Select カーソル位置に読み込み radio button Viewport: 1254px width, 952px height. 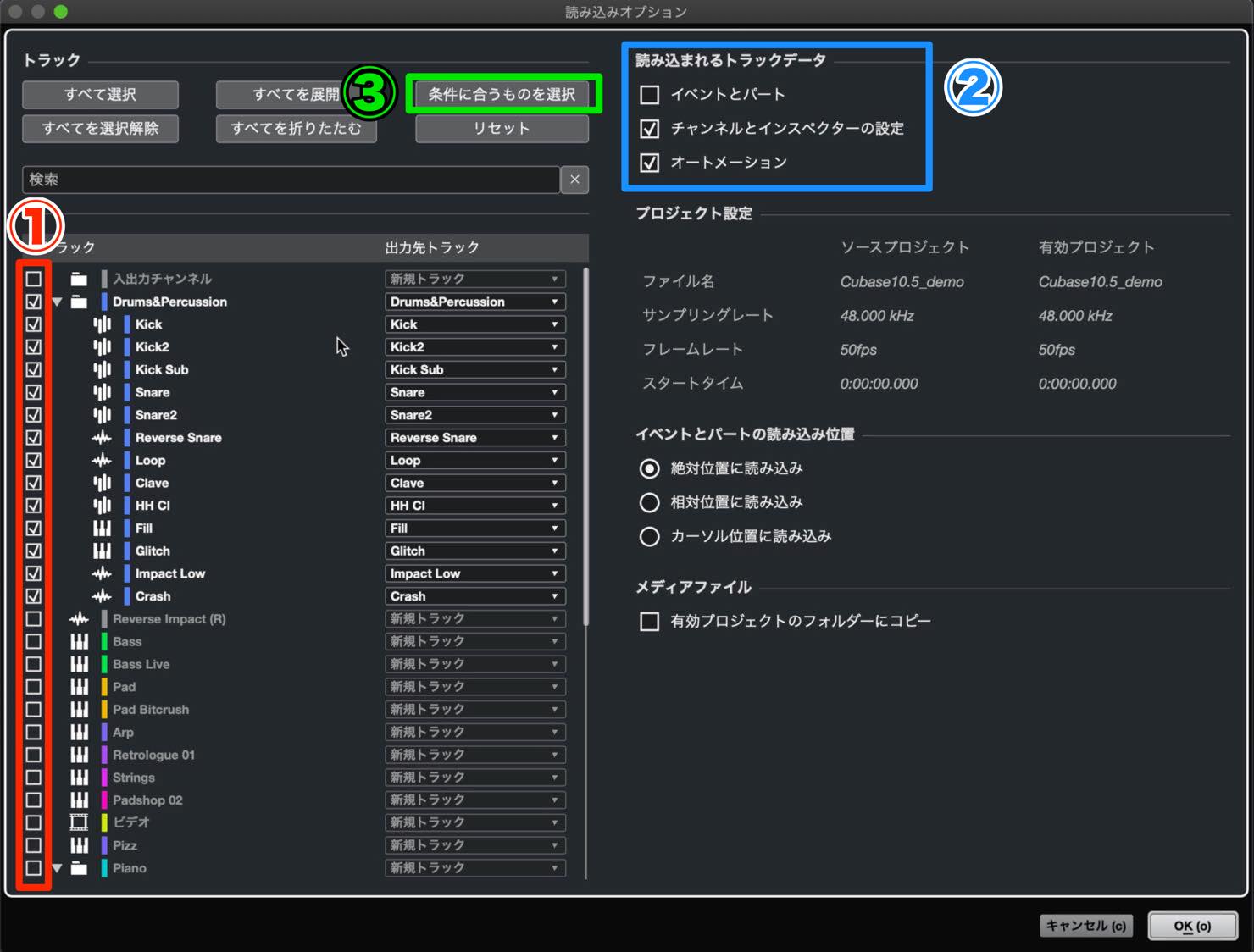650,536
